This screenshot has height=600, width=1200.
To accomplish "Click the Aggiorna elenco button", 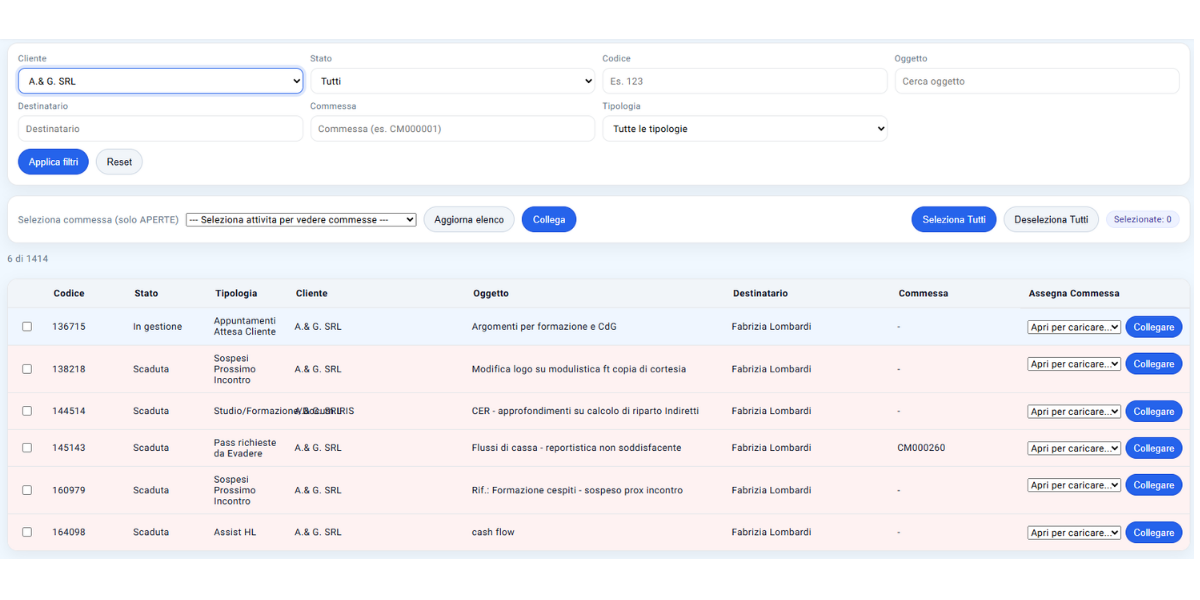I will [469, 220].
